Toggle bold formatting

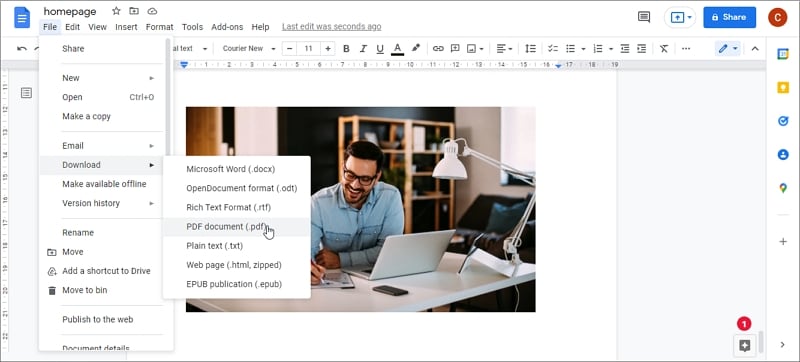(x=346, y=49)
